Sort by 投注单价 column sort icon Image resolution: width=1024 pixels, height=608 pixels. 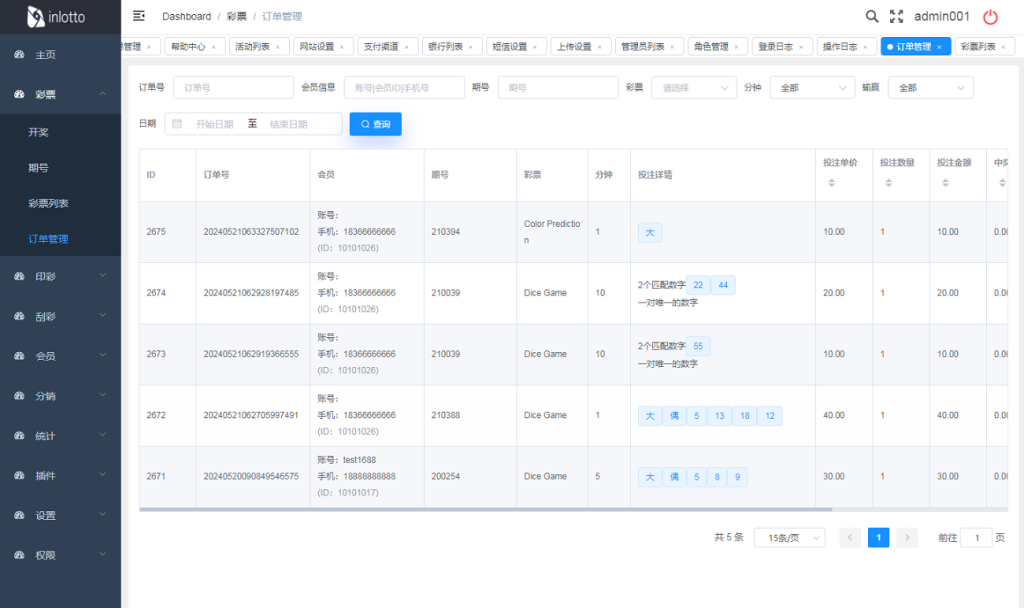coord(831,183)
